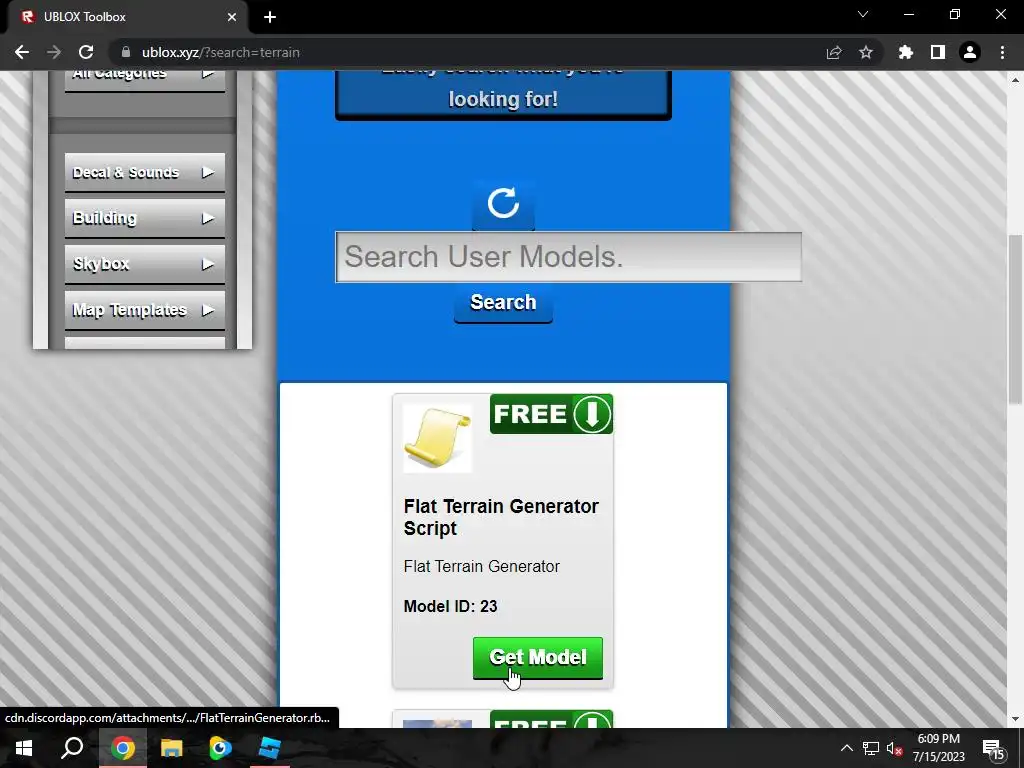Screen dimensions: 1024x768
Task: Expand the Decal & Sounds category
Action: (x=144, y=173)
